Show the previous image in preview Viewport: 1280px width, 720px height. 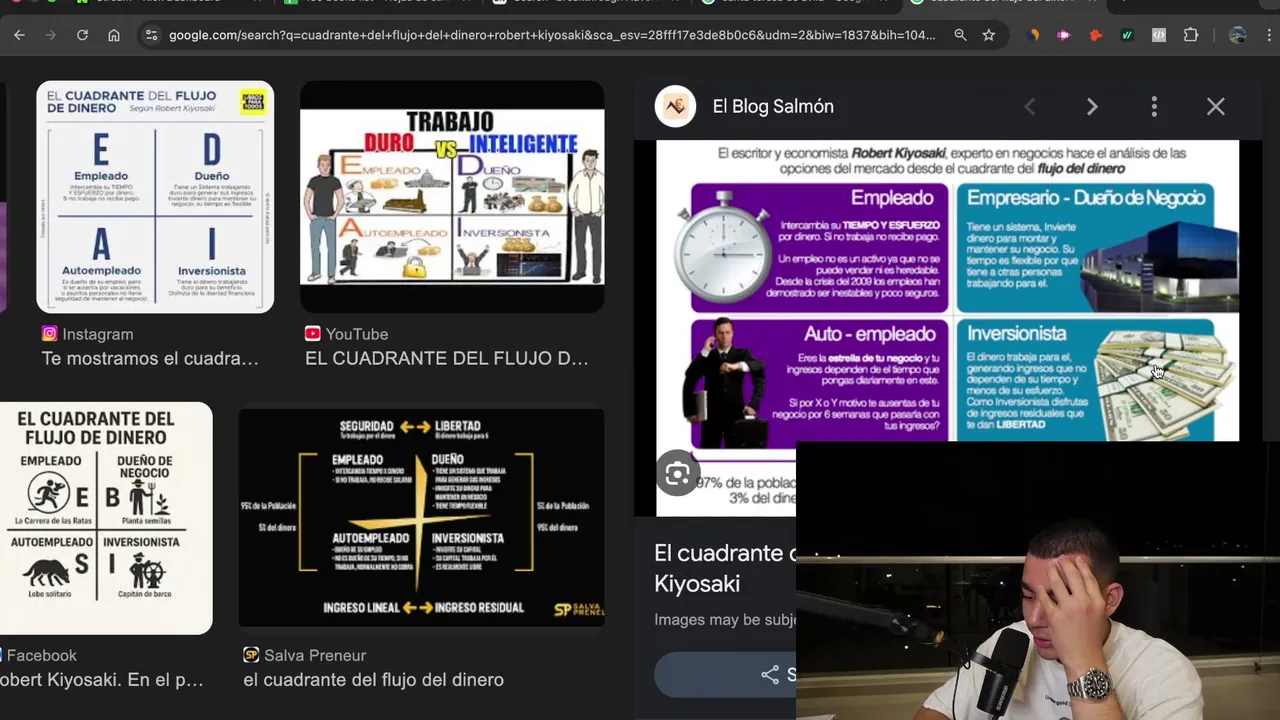[x=1029, y=106]
